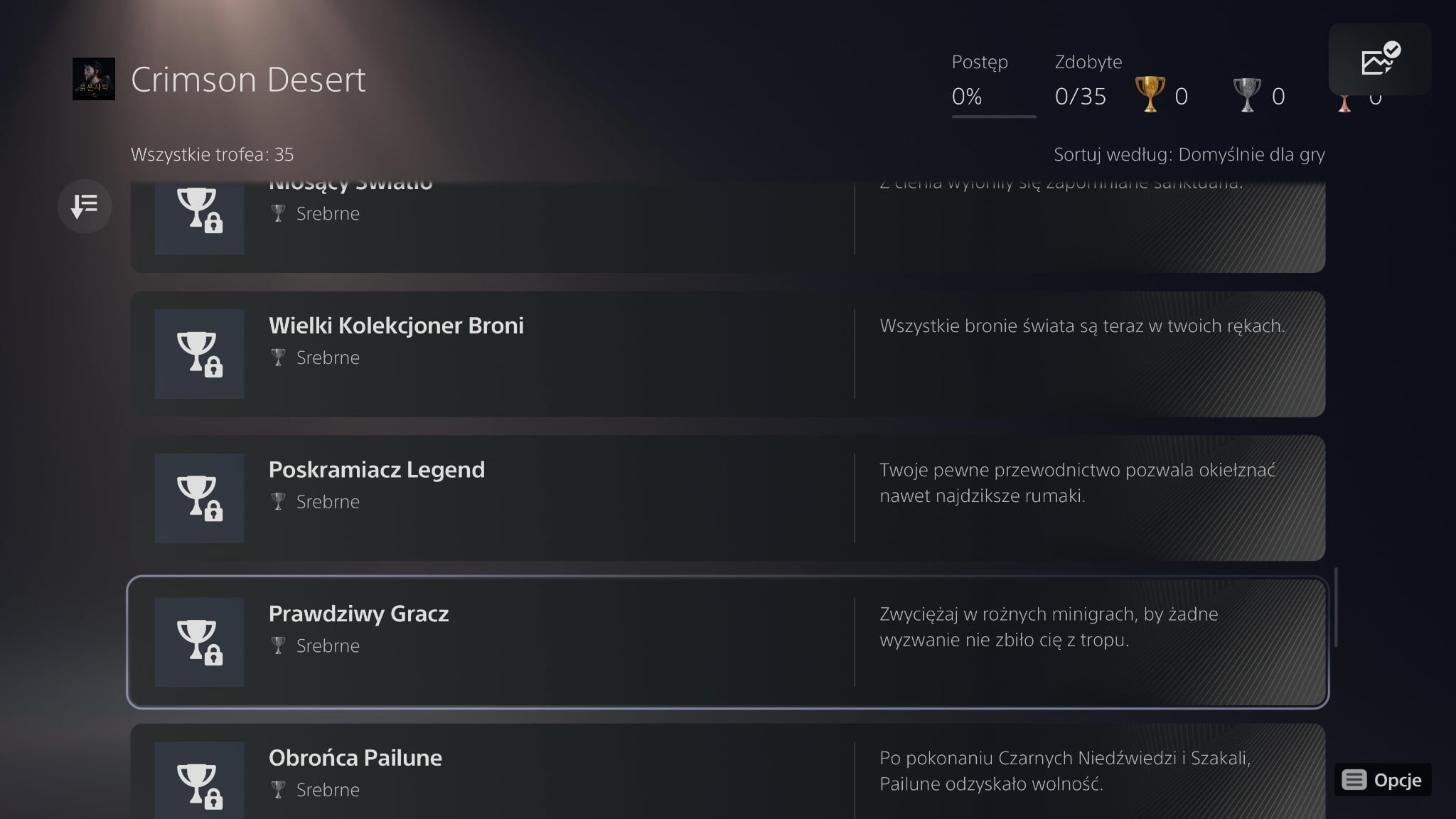The image size is (1456, 819).
Task: Click the 'Wszystkie trofea: 35' label
Action: pos(212,154)
